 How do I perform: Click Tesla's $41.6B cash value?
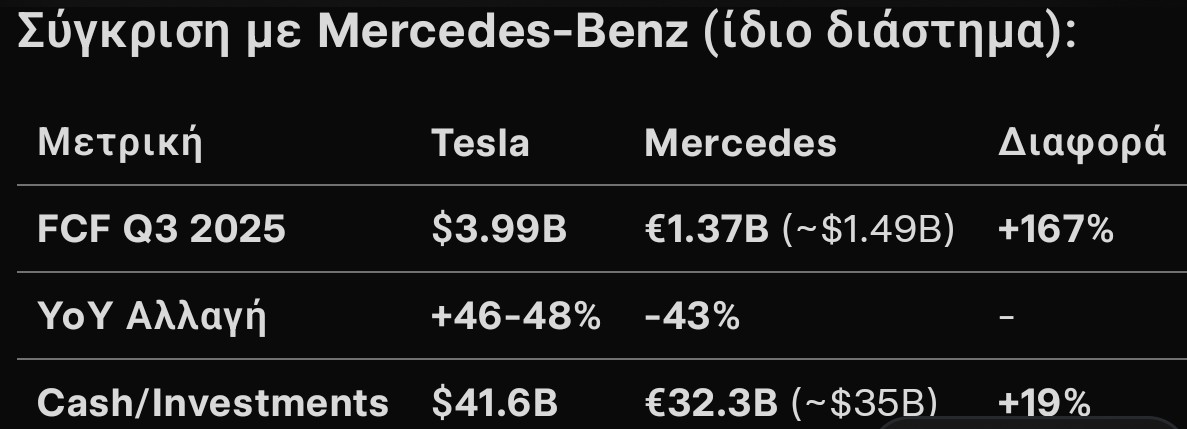point(494,403)
